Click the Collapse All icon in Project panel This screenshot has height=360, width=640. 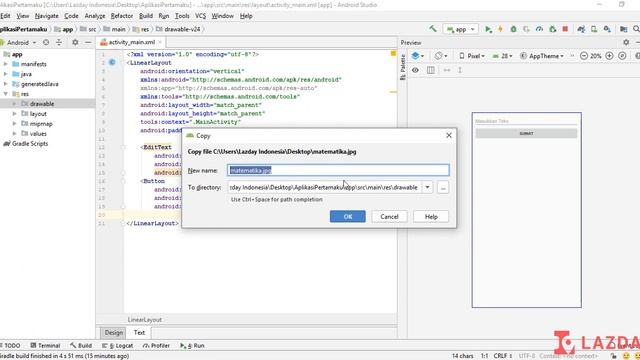tap(59, 42)
